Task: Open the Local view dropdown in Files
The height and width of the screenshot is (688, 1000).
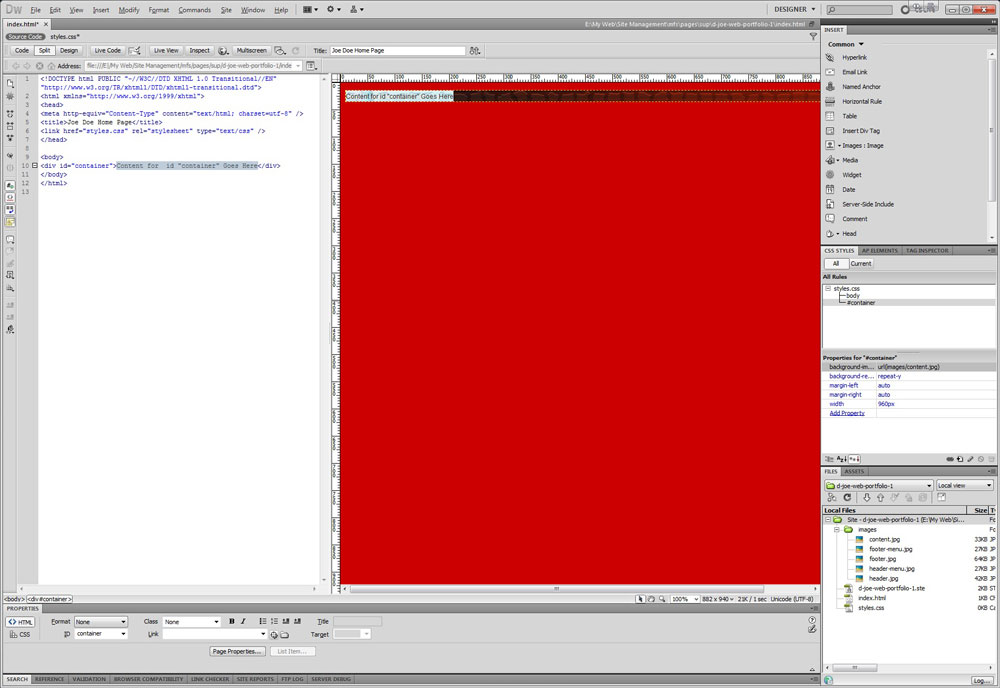Action: pyautogui.click(x=964, y=485)
